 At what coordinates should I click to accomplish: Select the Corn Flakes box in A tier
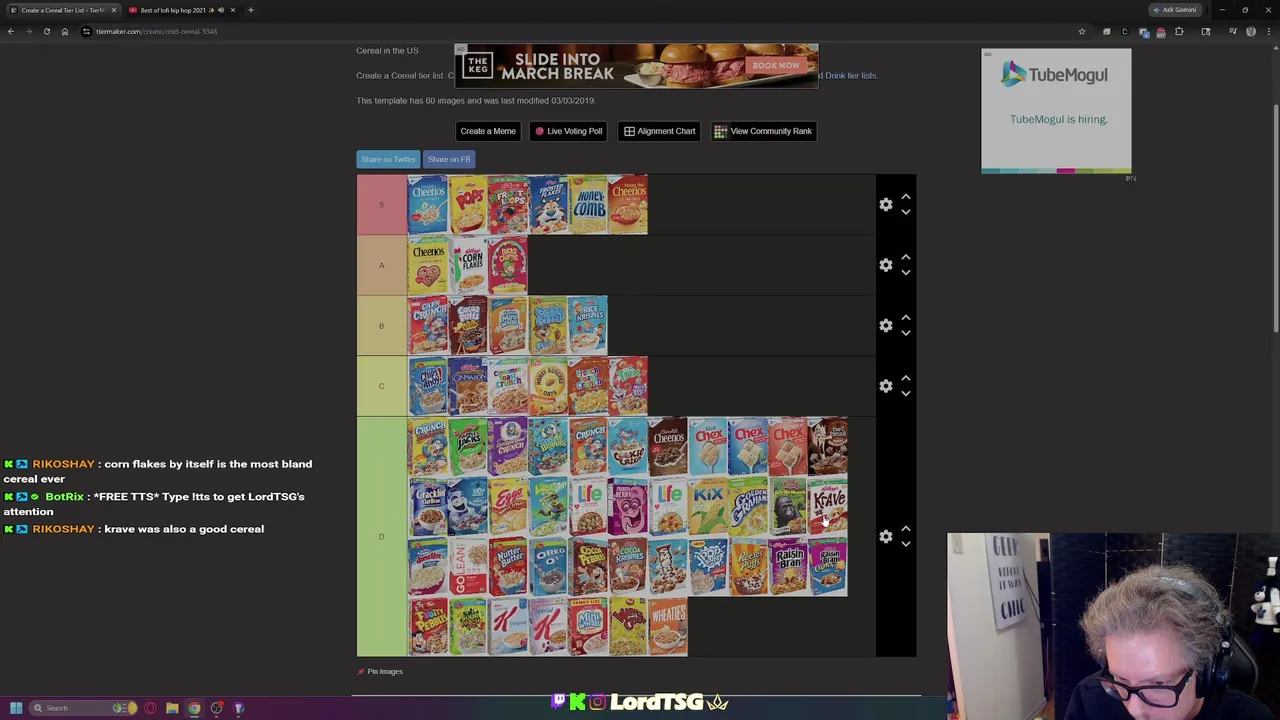pos(467,265)
